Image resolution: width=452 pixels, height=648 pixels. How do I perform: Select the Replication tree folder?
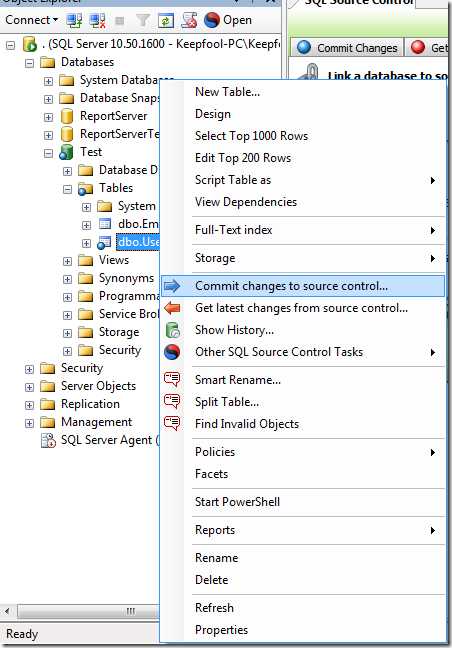[90, 404]
